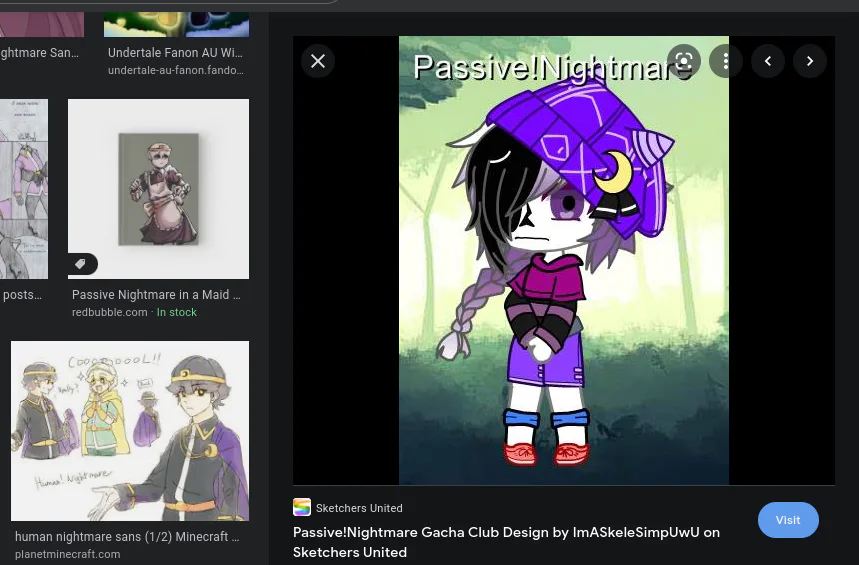The width and height of the screenshot is (859, 565).
Task: Open 'Passive Nightmare in a Maid' title
Action: [156, 295]
